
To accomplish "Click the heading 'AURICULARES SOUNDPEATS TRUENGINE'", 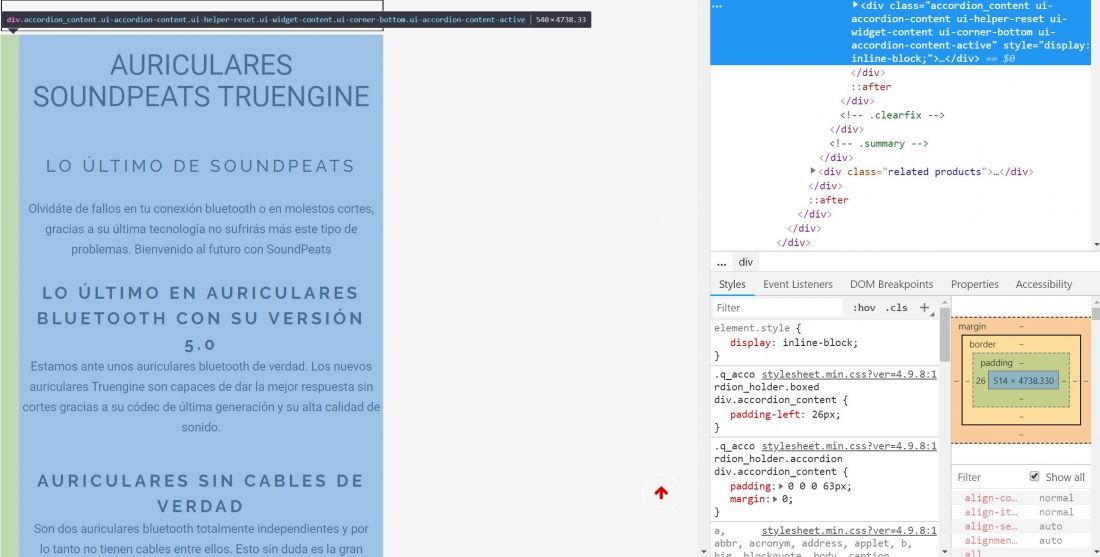I will [x=201, y=80].
